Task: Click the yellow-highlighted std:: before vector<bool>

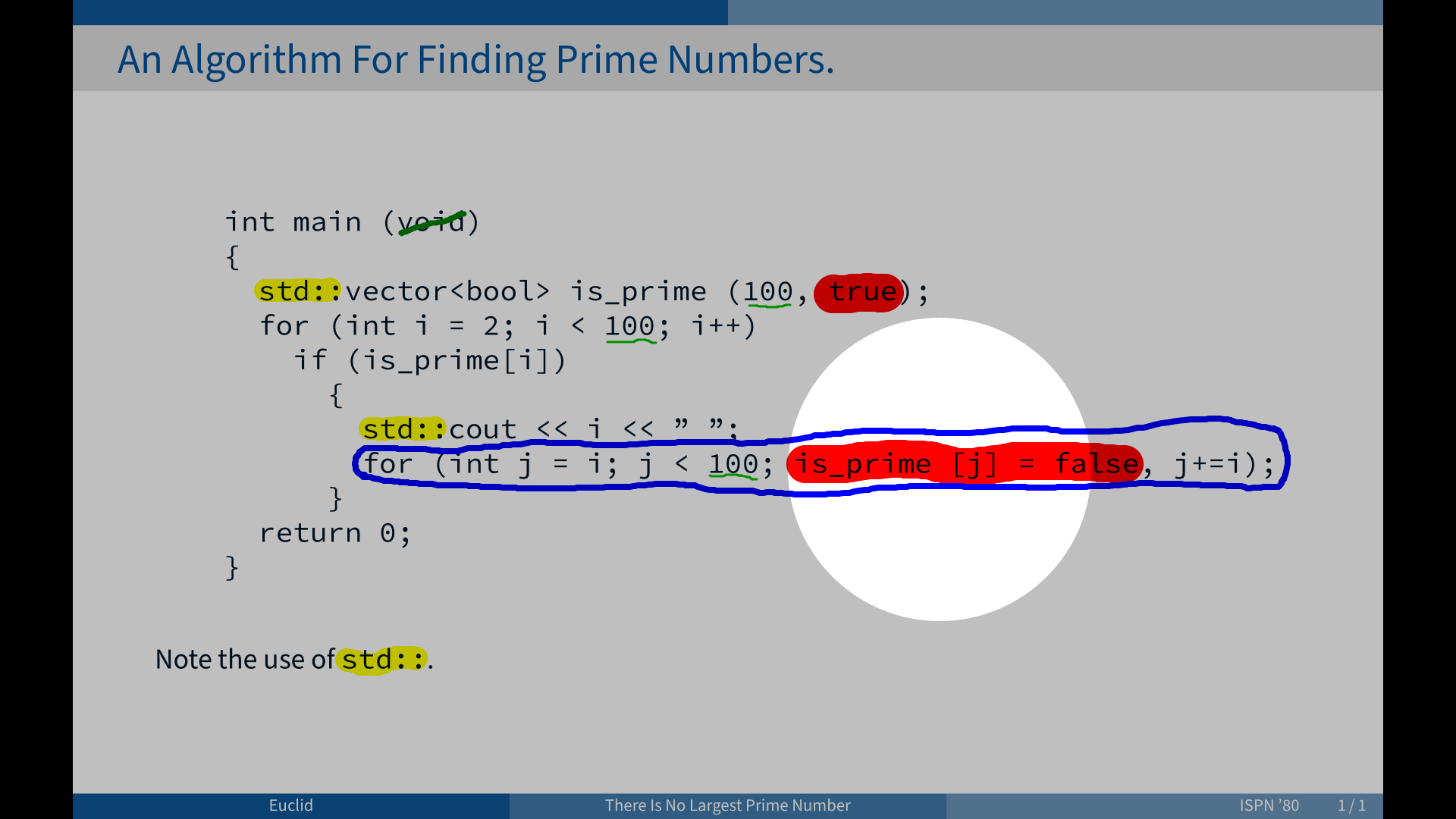Action: (297, 291)
